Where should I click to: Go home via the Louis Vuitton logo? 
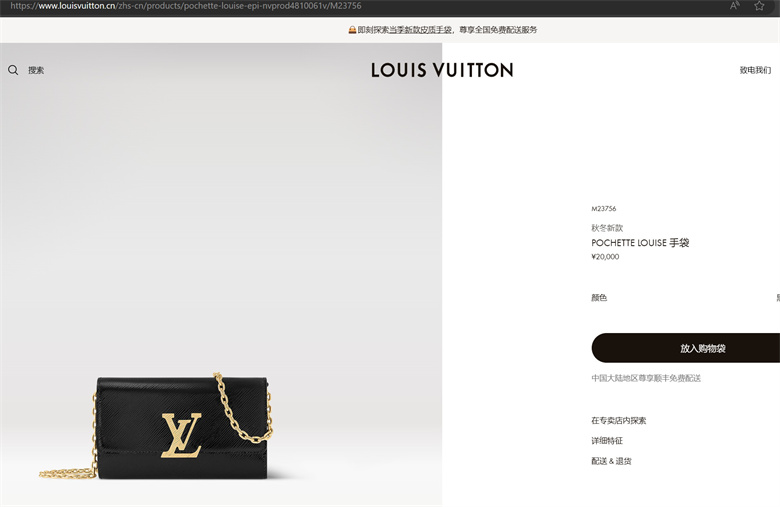442,70
